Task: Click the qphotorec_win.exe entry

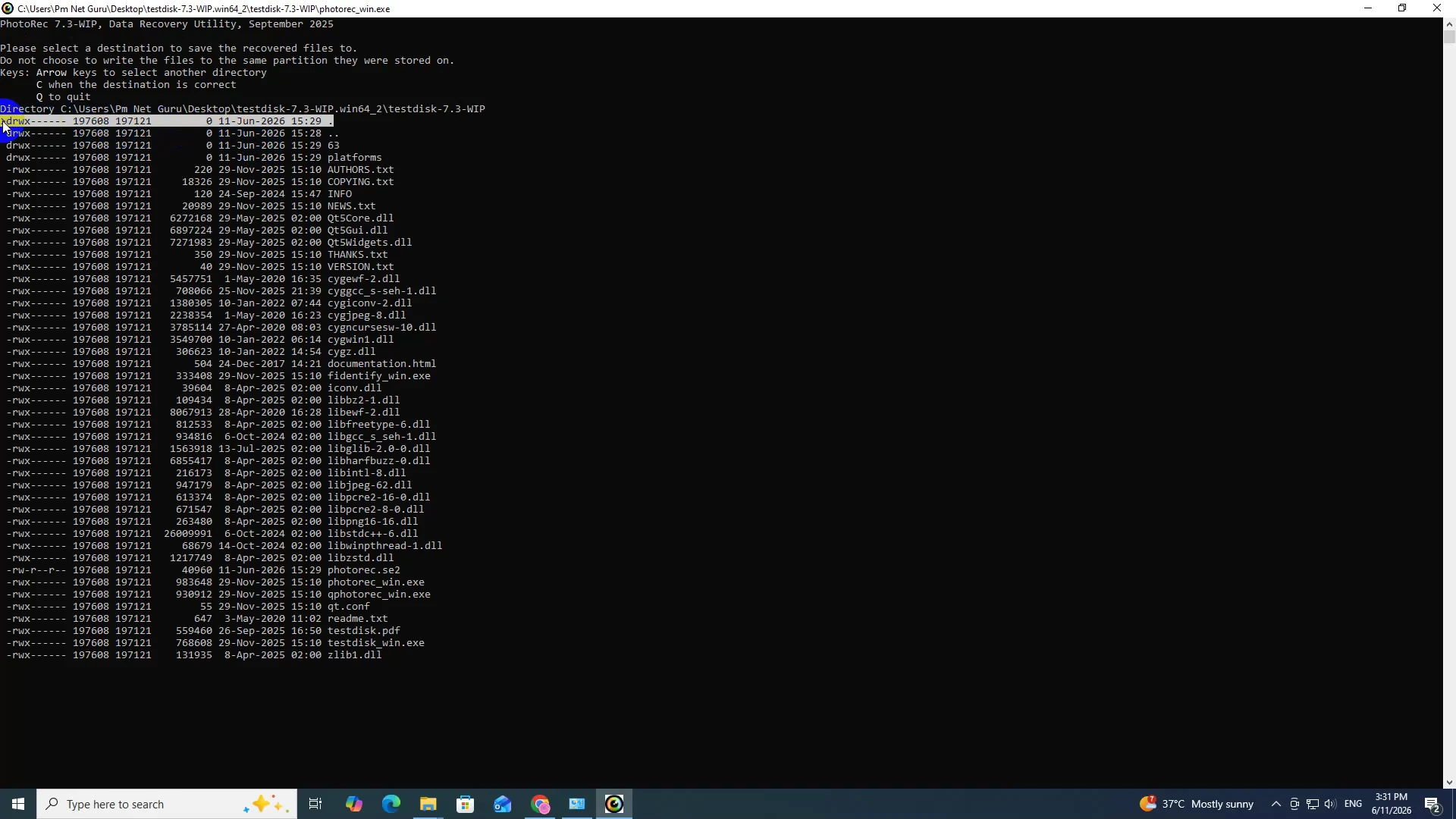Action: click(x=218, y=595)
